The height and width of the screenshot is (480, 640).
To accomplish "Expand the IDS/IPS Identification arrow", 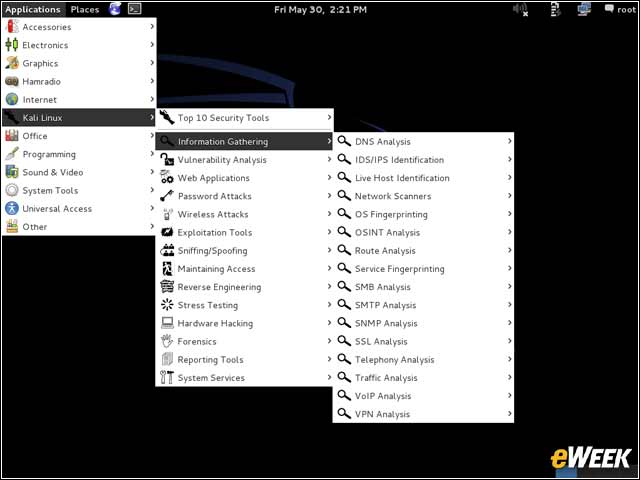I will (x=510, y=159).
